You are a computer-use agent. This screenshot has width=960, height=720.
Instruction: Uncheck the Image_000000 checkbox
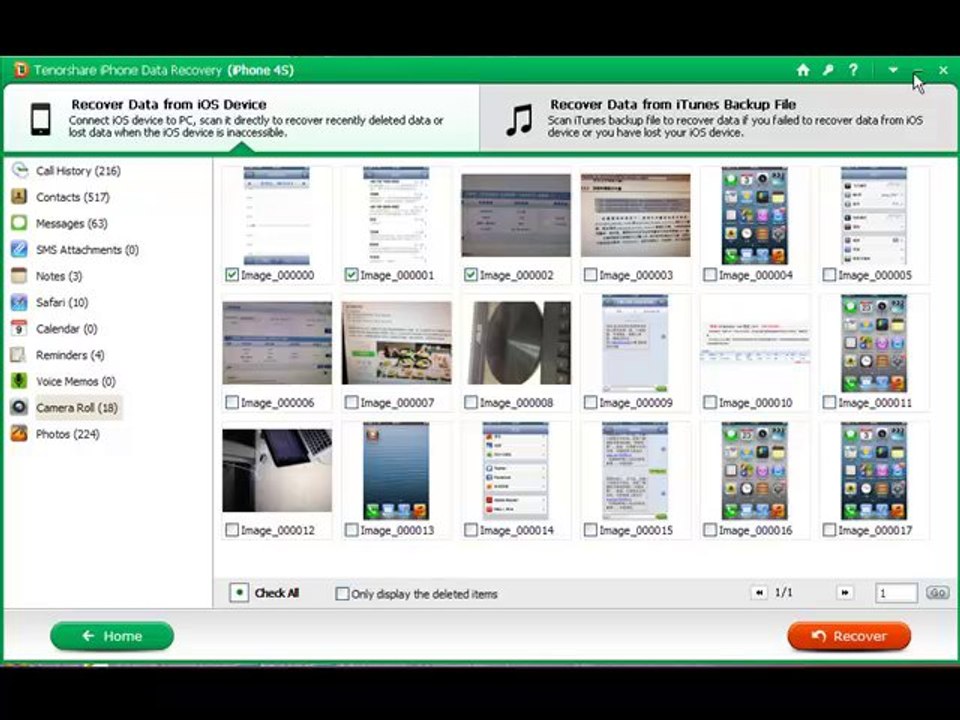pyautogui.click(x=232, y=275)
